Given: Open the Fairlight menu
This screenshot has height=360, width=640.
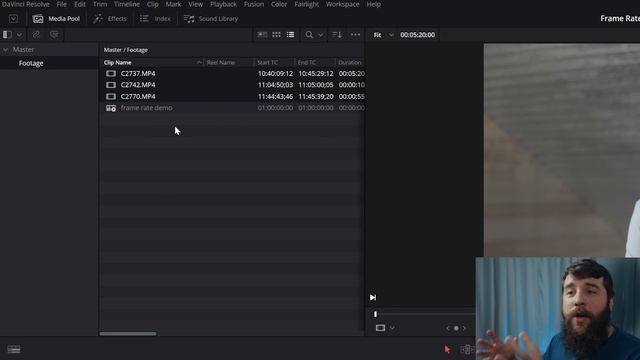Looking at the screenshot, I should [x=307, y=4].
